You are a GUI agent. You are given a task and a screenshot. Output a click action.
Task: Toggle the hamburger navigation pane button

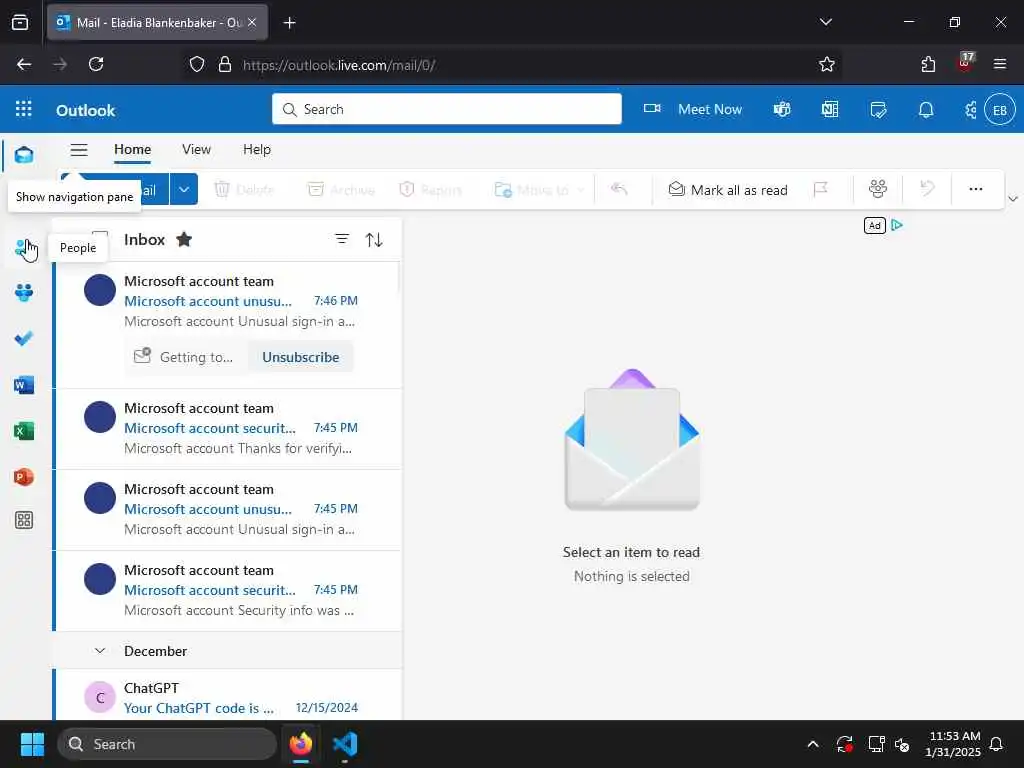click(x=79, y=150)
